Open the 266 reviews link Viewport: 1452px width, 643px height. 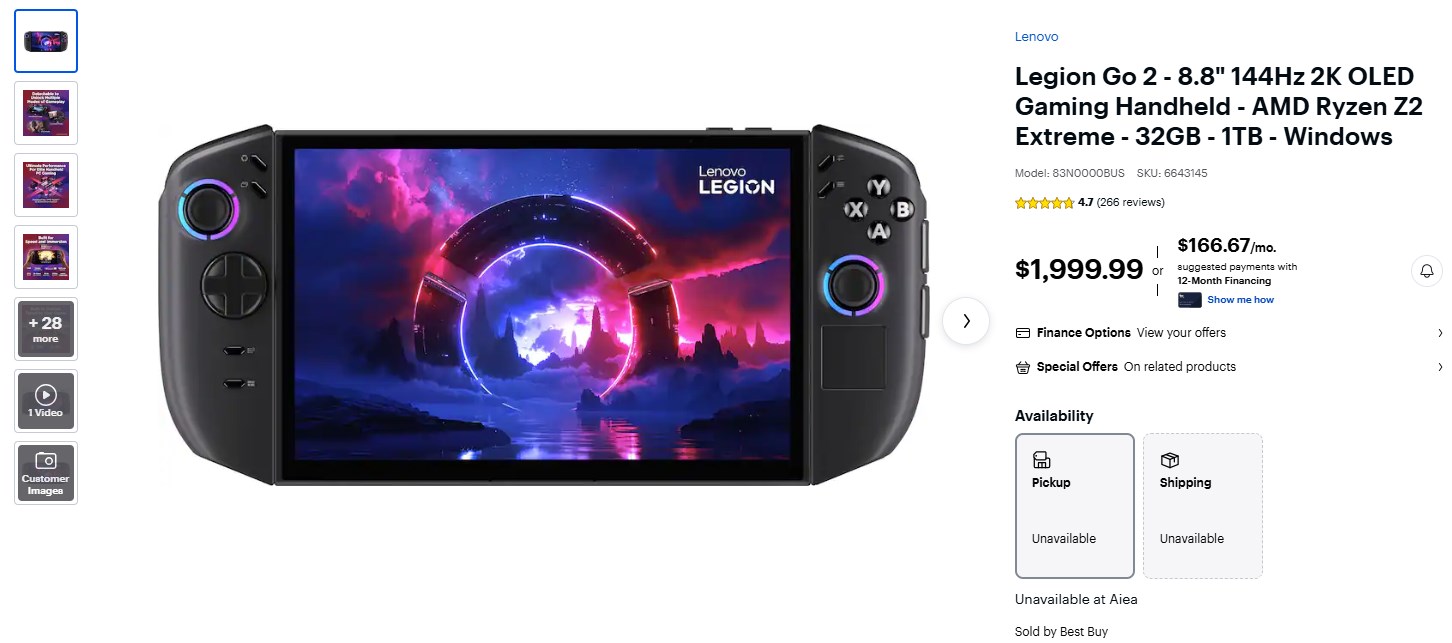pos(1131,202)
